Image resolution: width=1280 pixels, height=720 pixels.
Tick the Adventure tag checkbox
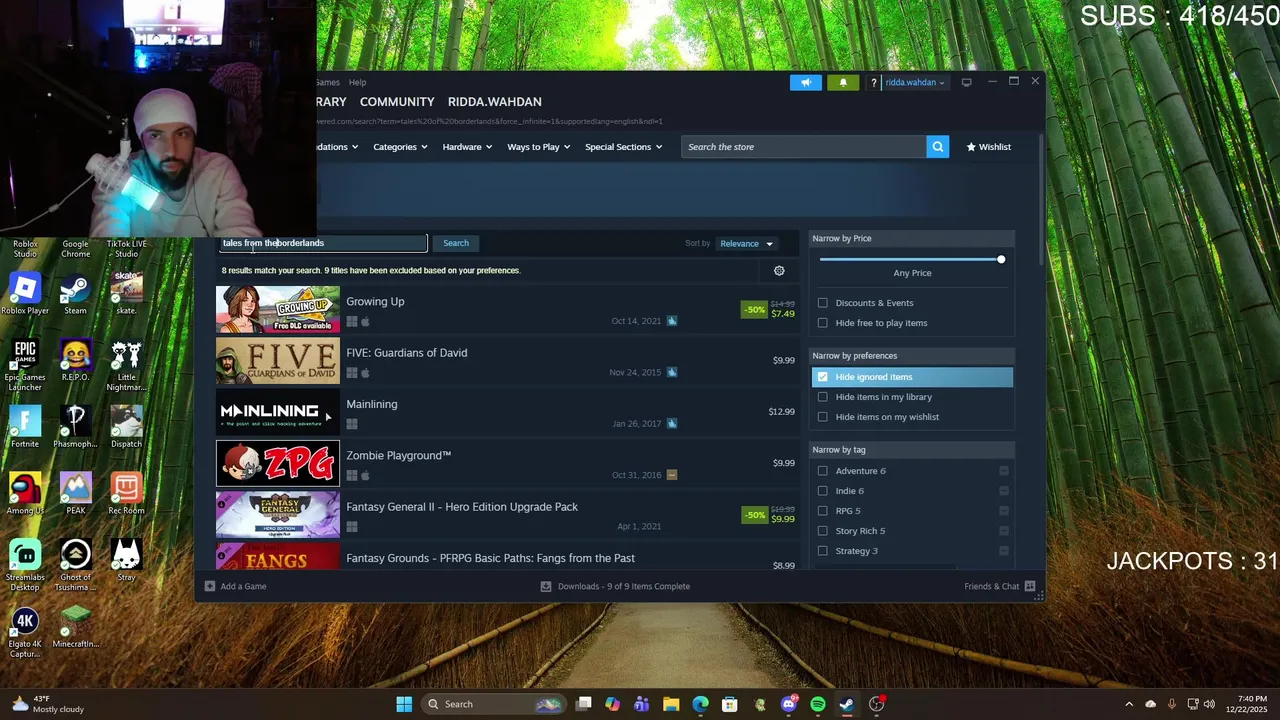tap(823, 471)
